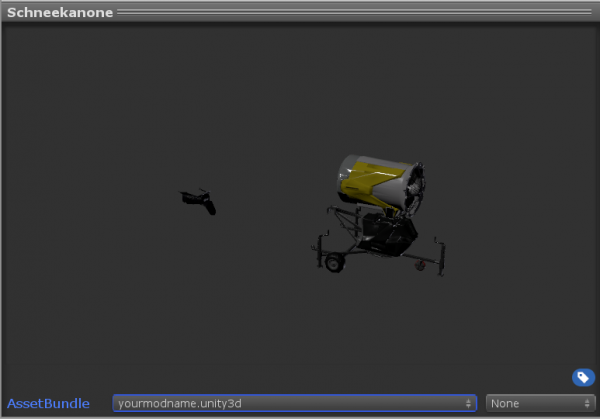Click the fan end of the cannon
The height and width of the screenshot is (419, 600).
[412, 190]
